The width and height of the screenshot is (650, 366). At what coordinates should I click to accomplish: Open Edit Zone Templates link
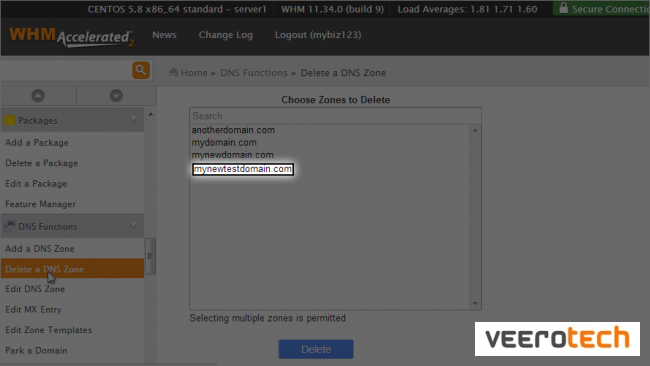49,330
